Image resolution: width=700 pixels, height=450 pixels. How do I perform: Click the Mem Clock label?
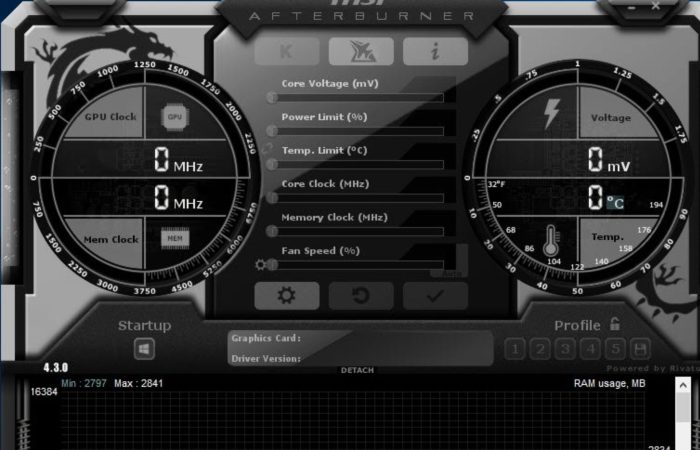[110, 240]
